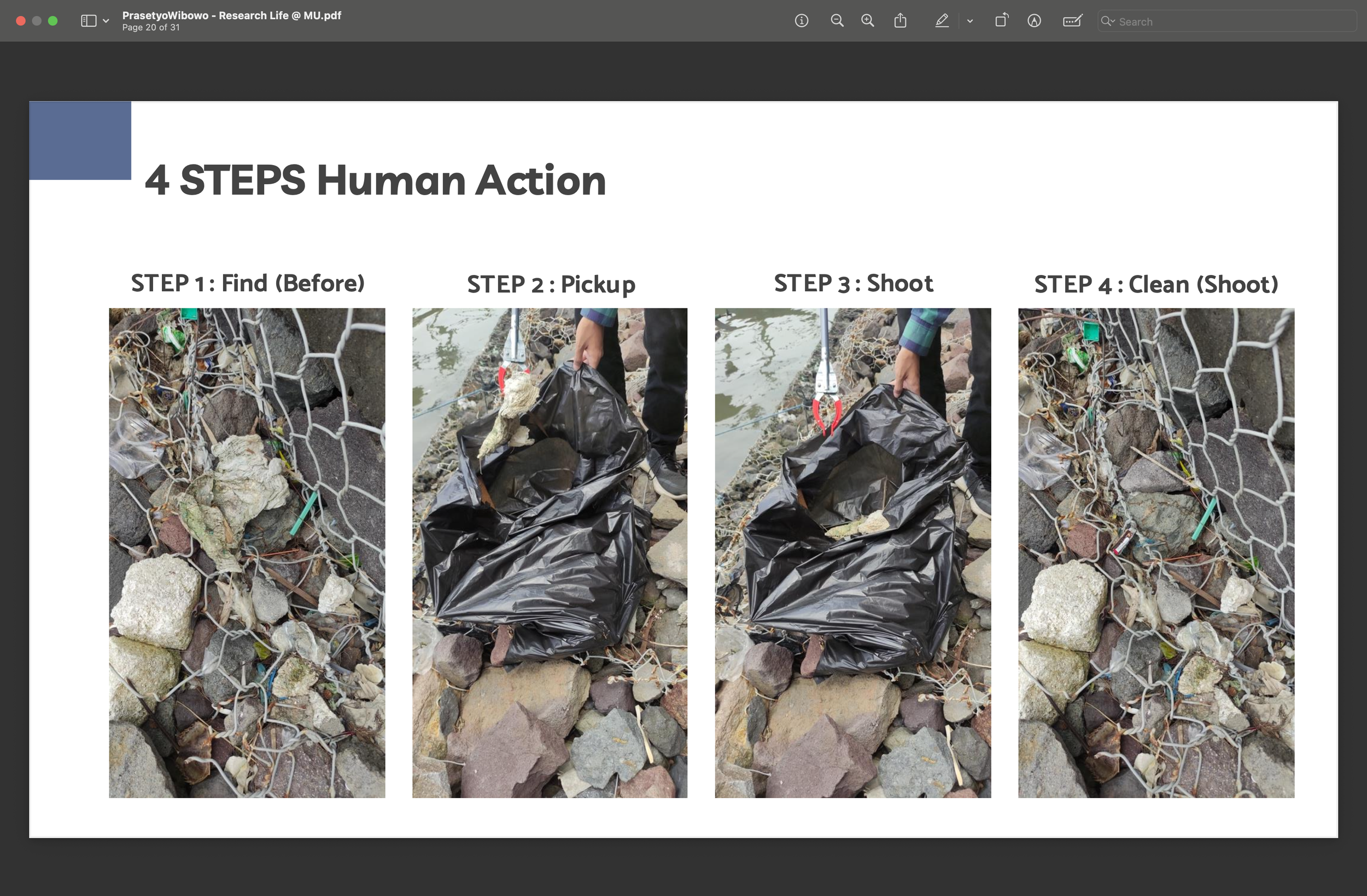This screenshot has height=896, width=1367.
Task: Open the Share menu
Action: pyautogui.click(x=900, y=21)
